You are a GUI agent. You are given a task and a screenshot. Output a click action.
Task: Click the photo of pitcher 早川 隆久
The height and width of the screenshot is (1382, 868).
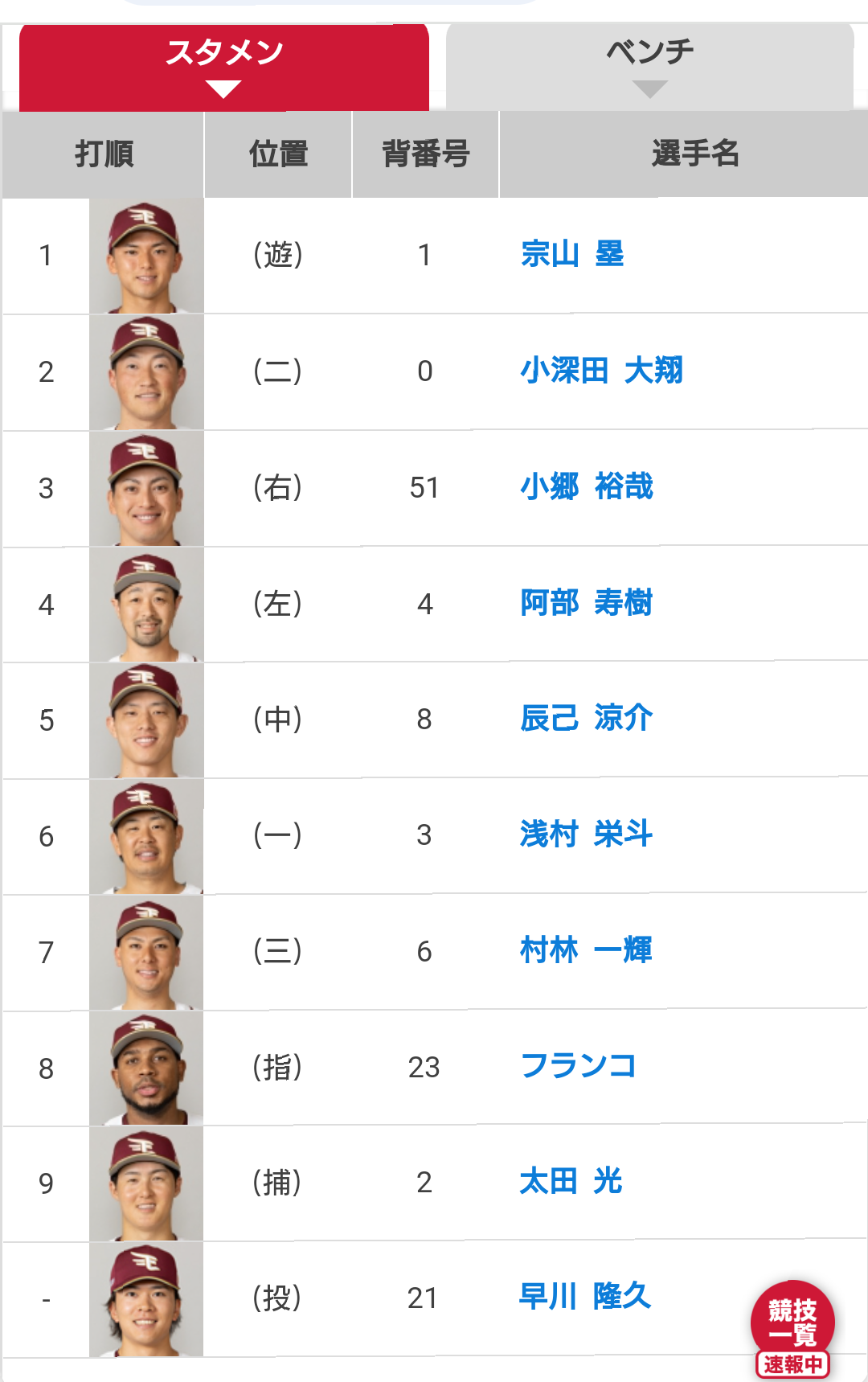(x=146, y=1299)
